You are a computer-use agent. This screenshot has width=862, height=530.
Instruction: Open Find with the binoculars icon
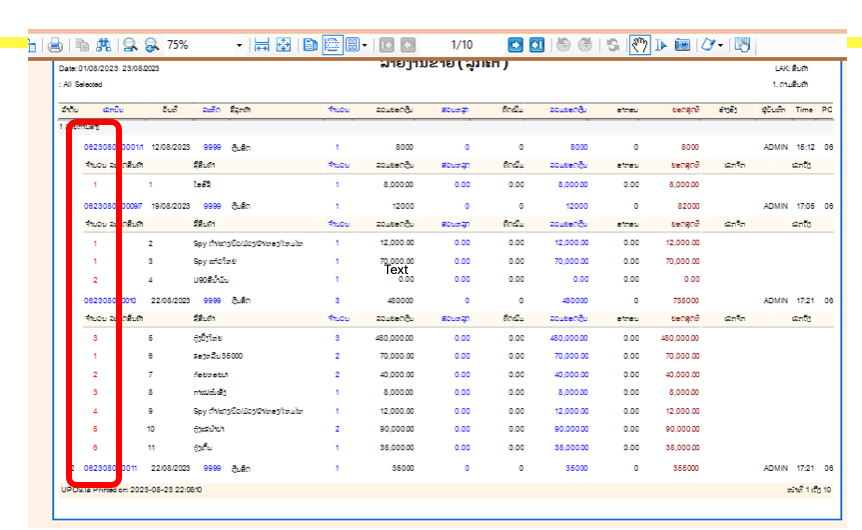(104, 45)
